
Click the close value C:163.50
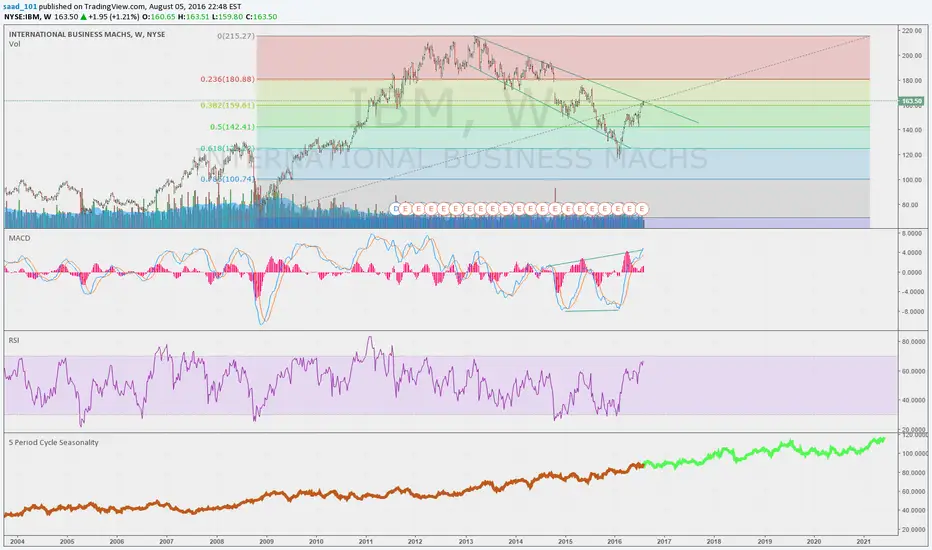pos(261,17)
